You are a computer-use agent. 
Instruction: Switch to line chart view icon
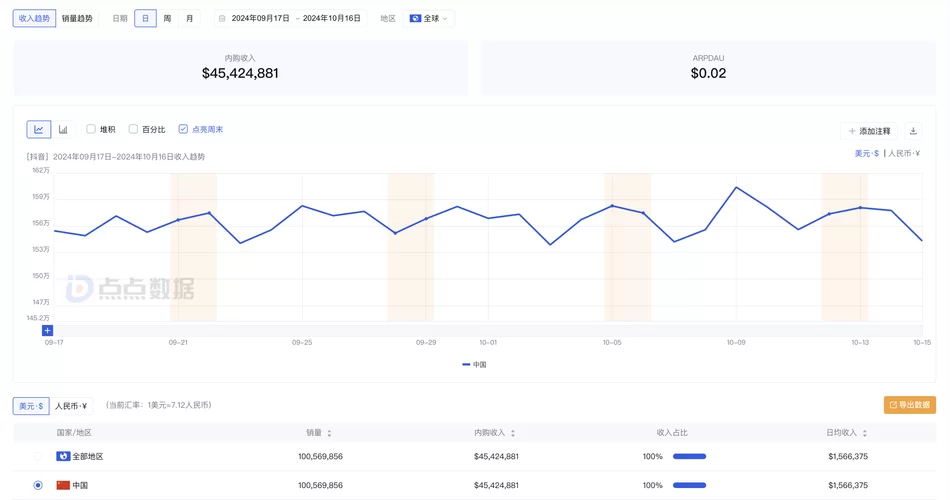(39, 129)
